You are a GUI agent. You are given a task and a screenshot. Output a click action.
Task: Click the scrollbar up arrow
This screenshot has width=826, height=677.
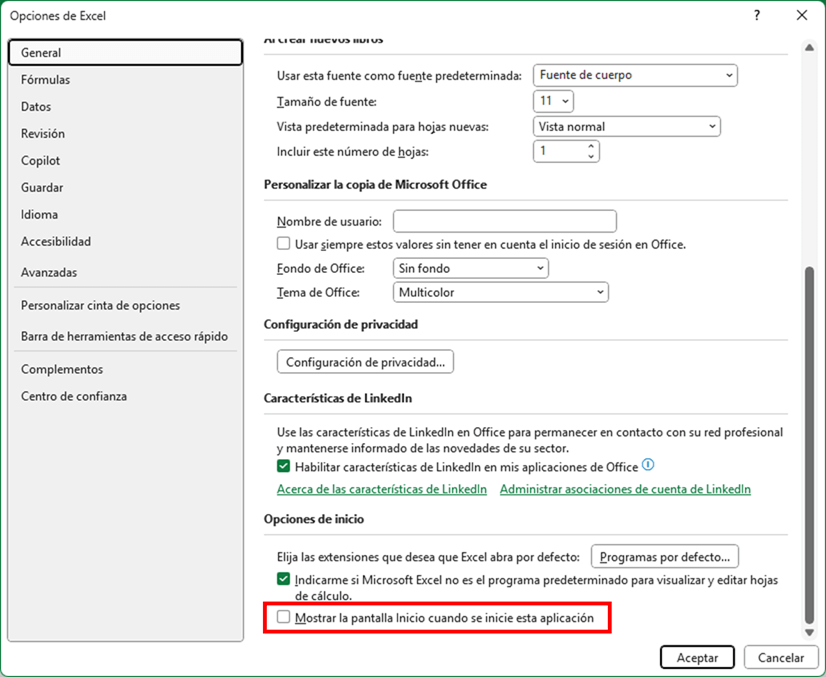(x=809, y=47)
